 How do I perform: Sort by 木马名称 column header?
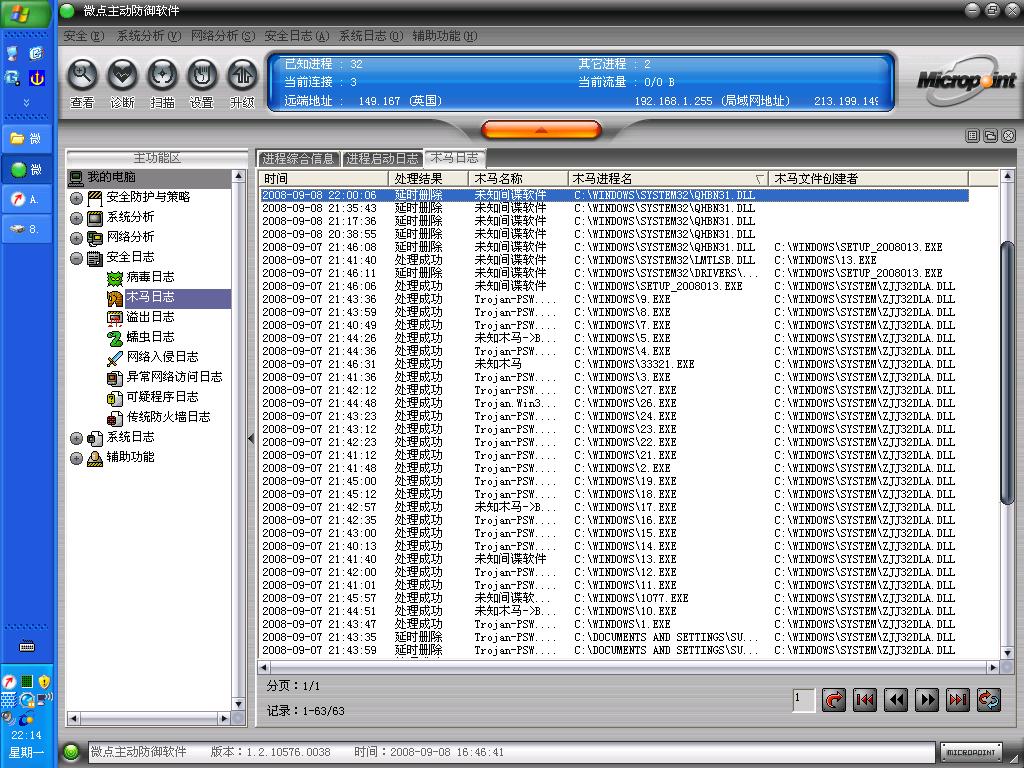[518, 178]
